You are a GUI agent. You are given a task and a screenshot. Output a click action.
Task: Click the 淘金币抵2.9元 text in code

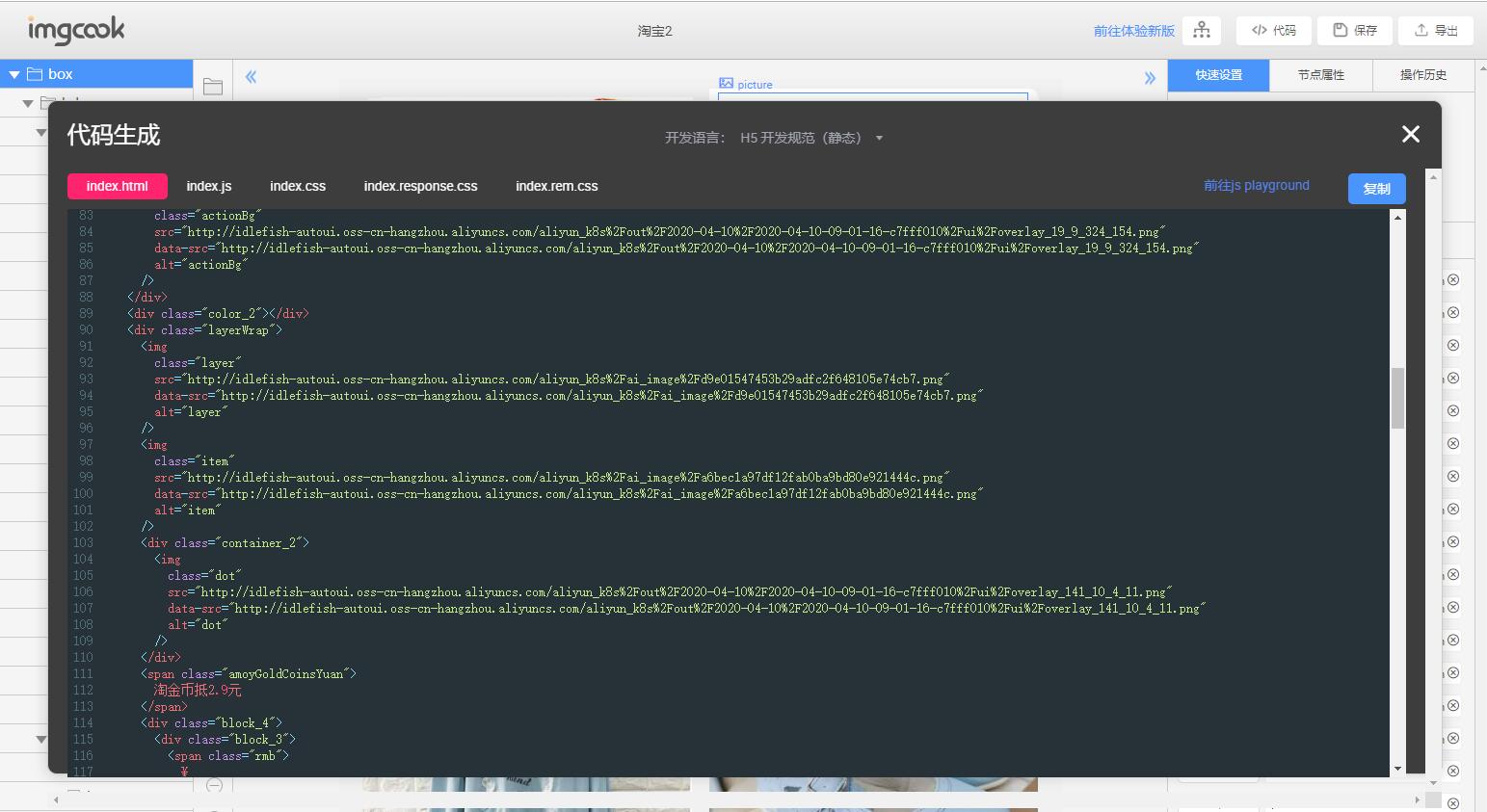point(198,690)
